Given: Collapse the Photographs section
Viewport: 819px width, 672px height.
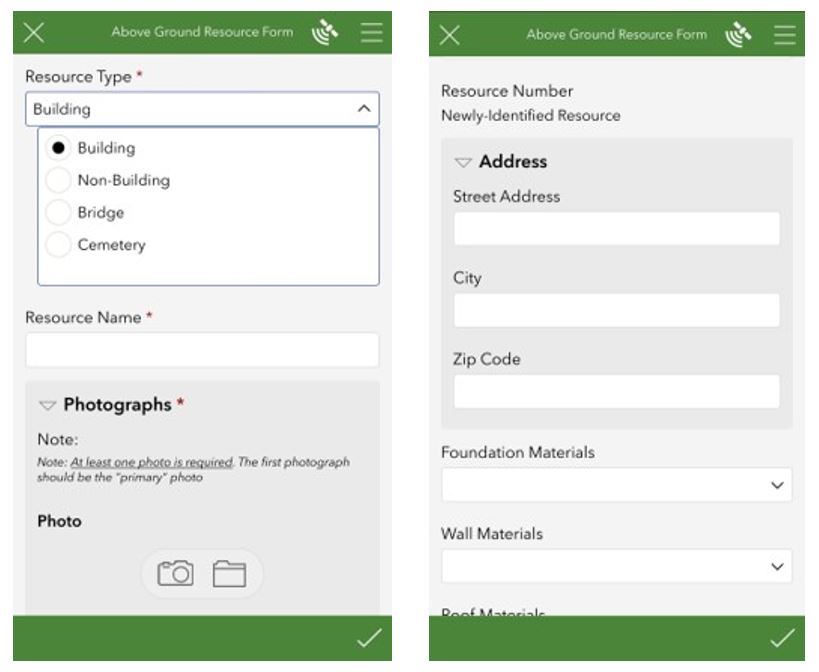Looking at the screenshot, I should 48,405.
